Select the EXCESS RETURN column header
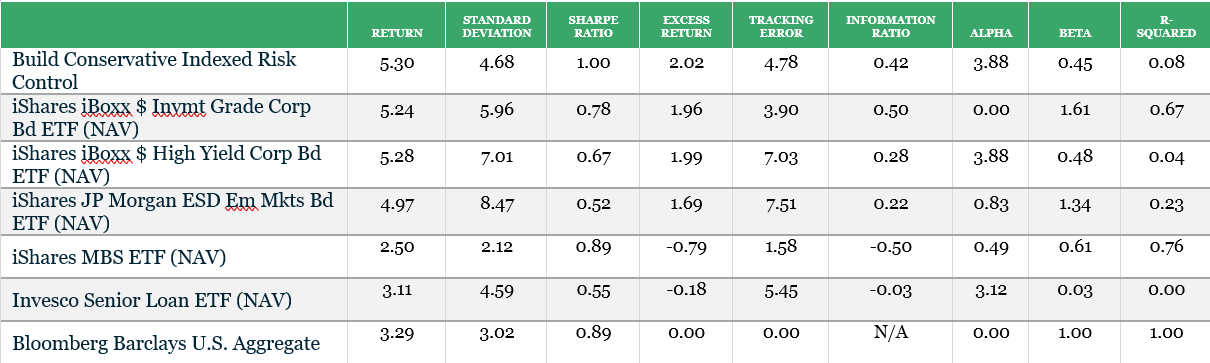The height and width of the screenshot is (363, 1210). (x=687, y=26)
